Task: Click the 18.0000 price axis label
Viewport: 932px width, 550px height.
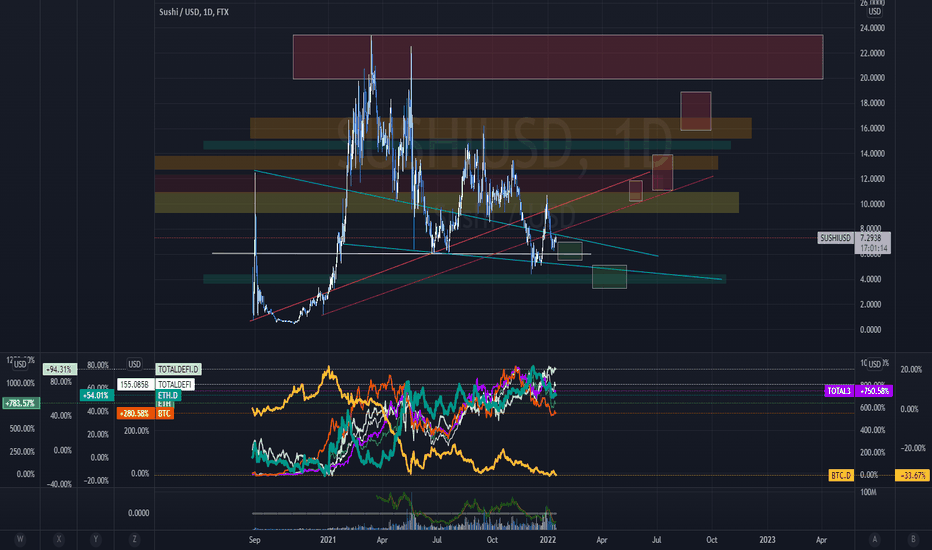Action: [872, 103]
